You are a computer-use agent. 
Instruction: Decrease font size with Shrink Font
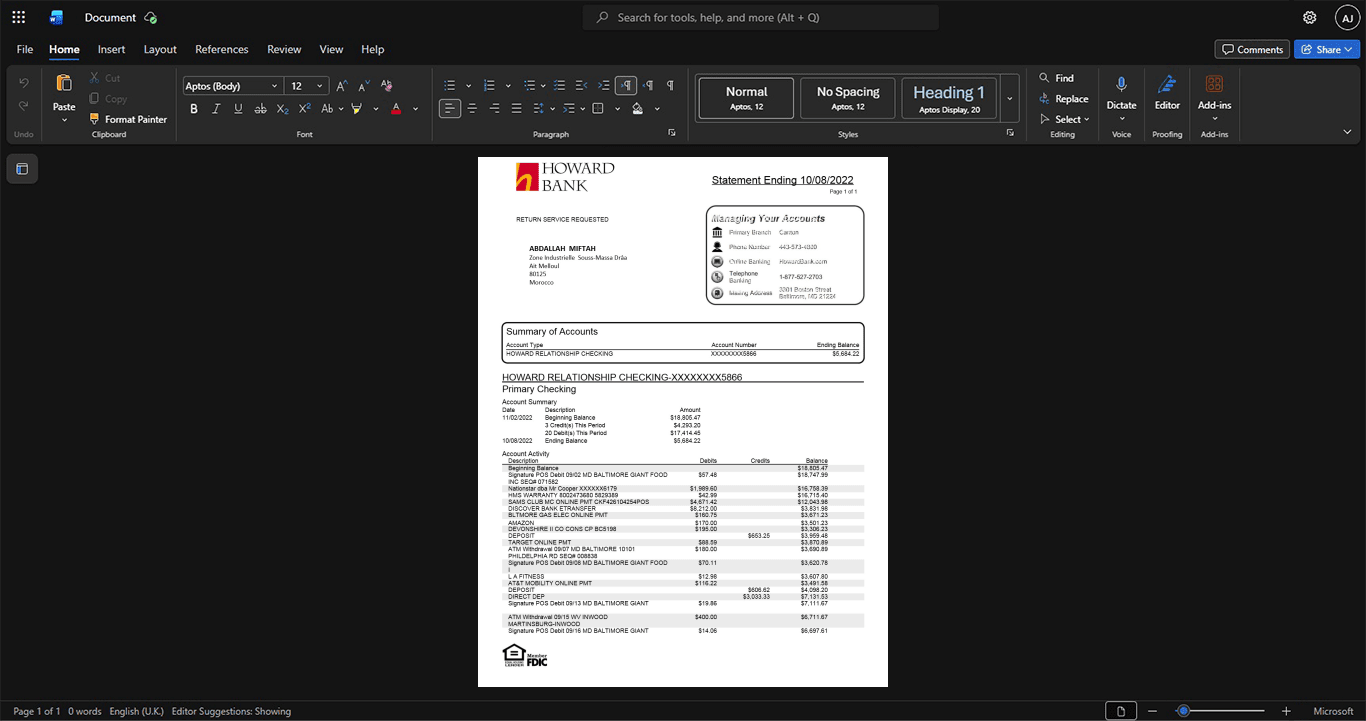364,86
